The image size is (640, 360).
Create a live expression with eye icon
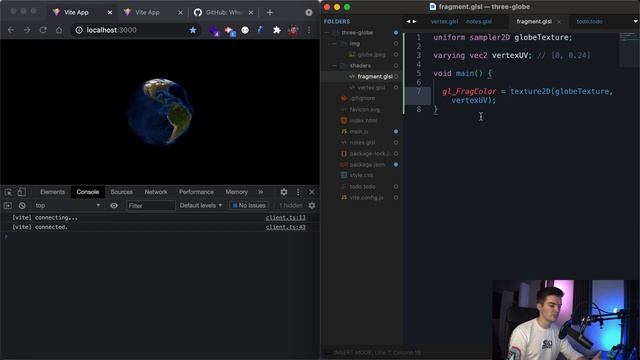tap(114, 206)
